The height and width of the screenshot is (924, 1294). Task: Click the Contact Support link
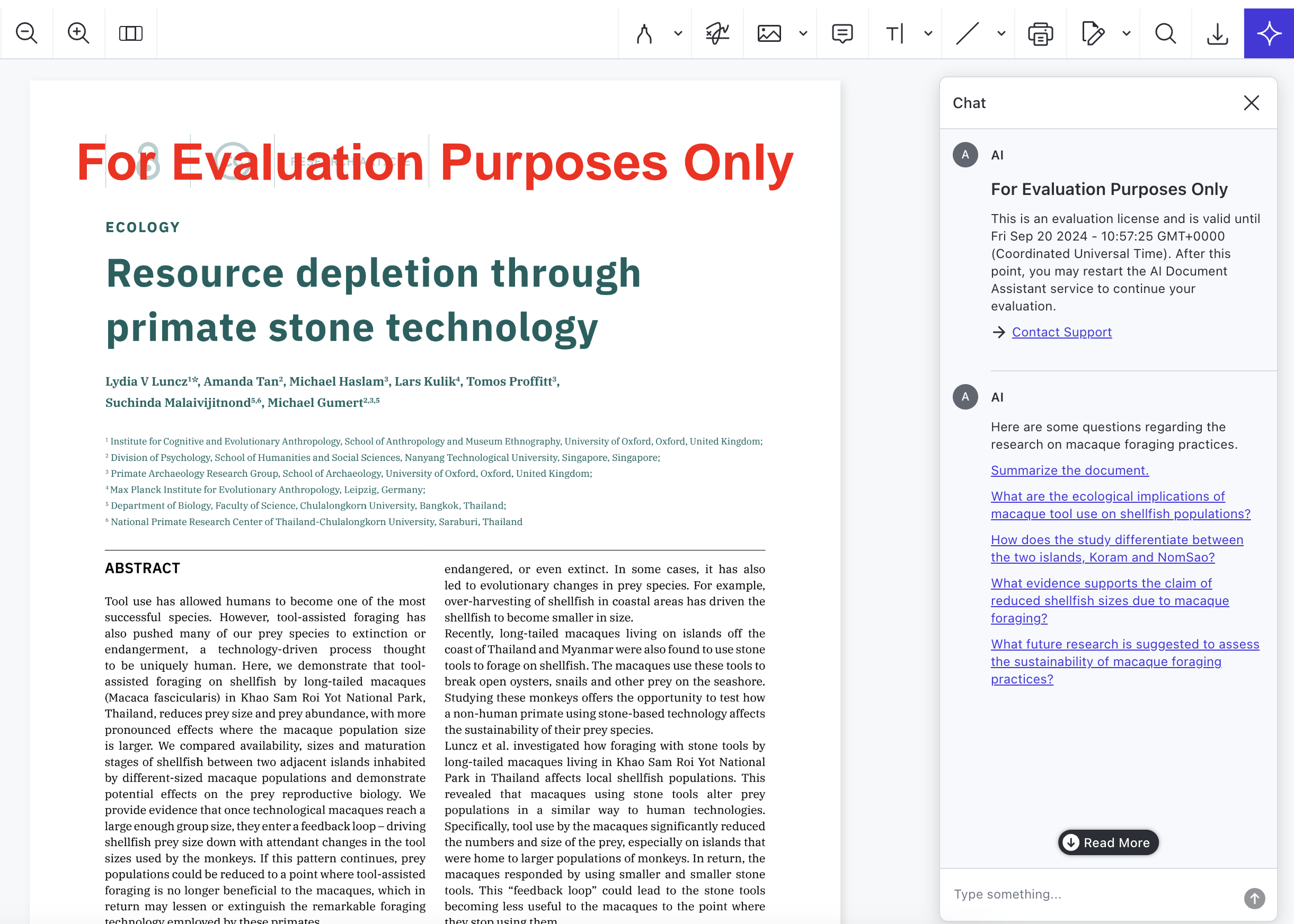[x=1061, y=332]
